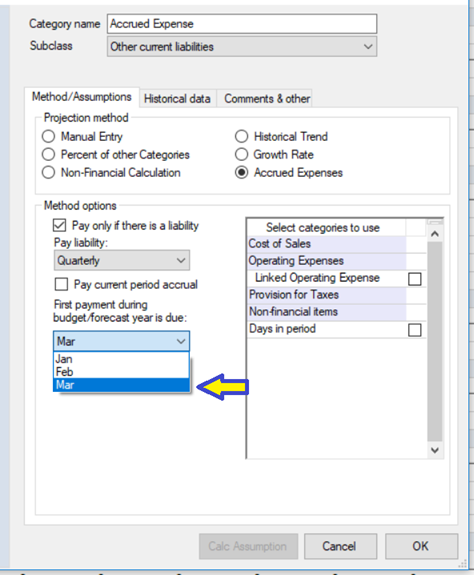This screenshot has height=575, width=474.
Task: Expand the Pay liability Quarterly dropdown
Action: [x=122, y=260]
